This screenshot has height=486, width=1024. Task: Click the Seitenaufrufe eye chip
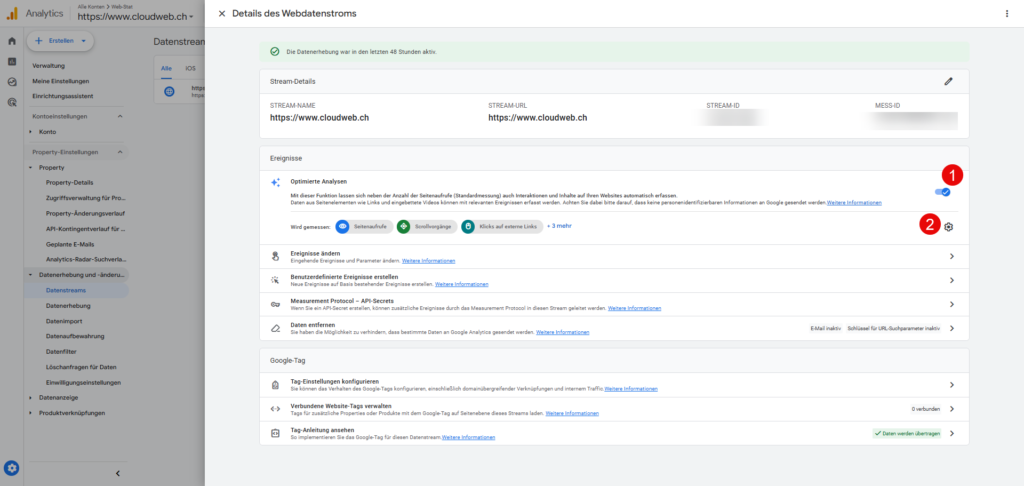click(x=363, y=227)
